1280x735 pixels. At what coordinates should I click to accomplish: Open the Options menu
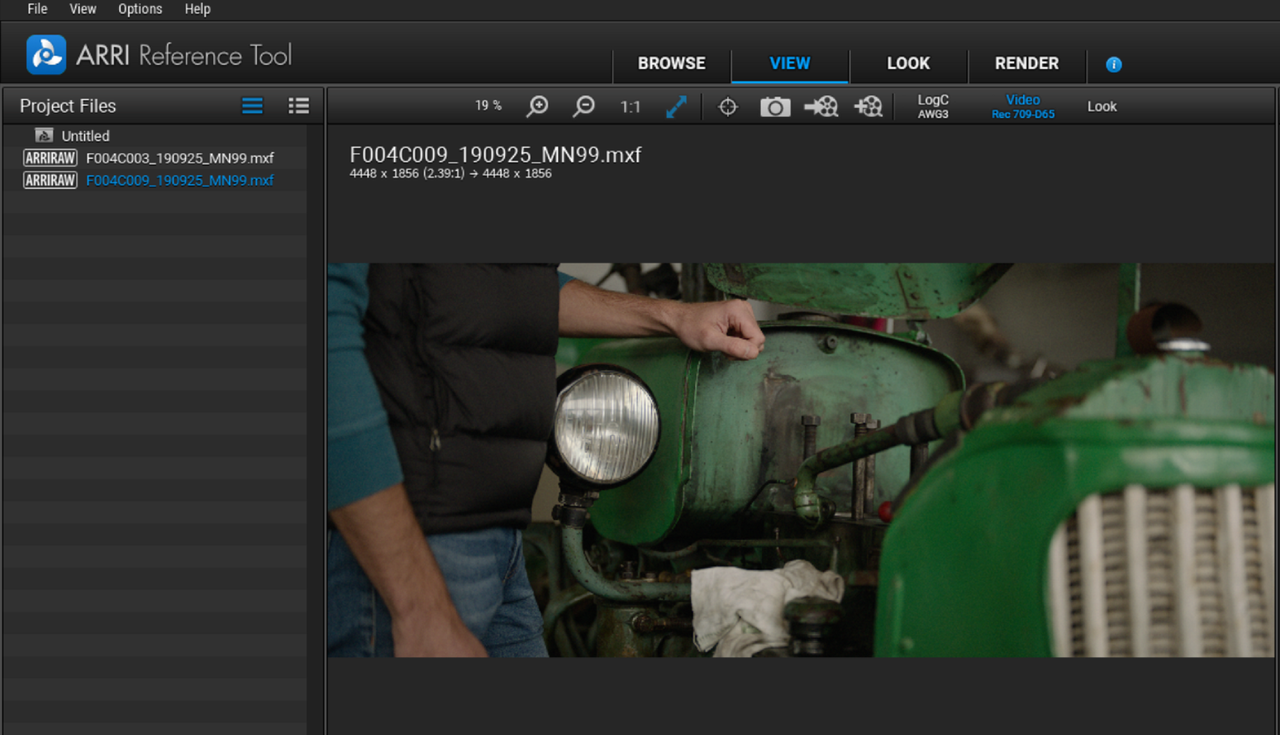coord(140,9)
